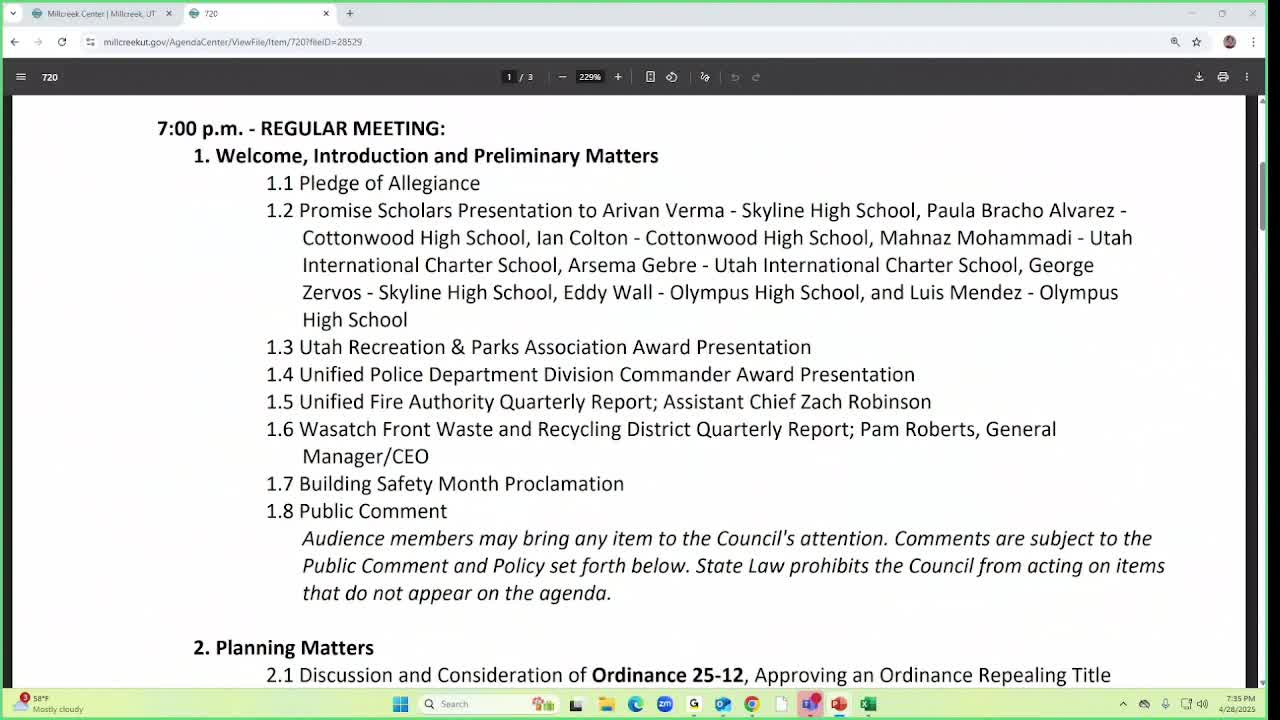
Task: Zoom out of the PDF document
Action: point(562,77)
